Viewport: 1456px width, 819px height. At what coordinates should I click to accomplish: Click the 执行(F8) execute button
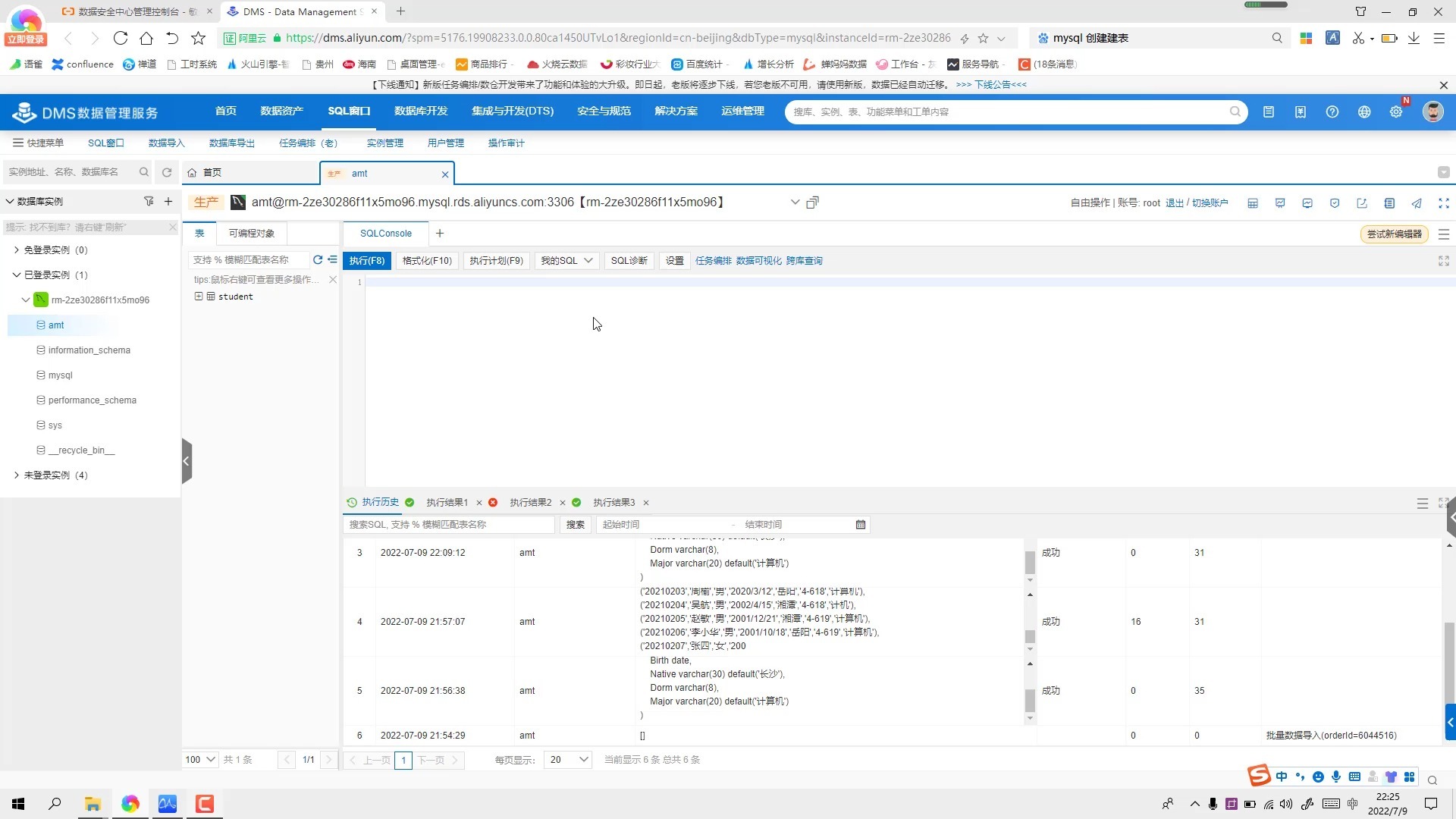click(x=367, y=261)
